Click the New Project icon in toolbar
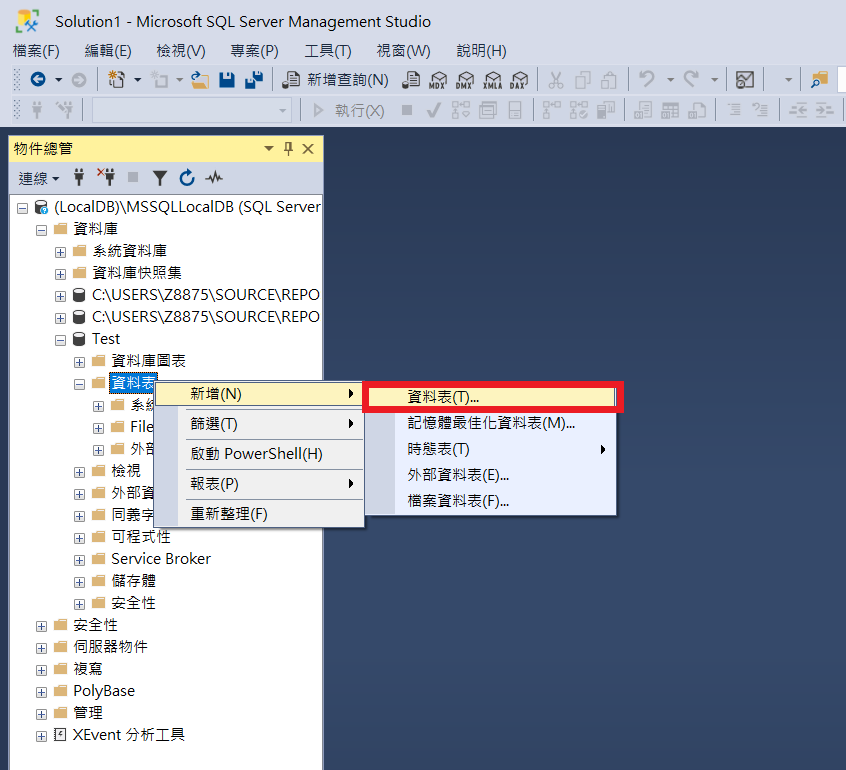 [117, 80]
